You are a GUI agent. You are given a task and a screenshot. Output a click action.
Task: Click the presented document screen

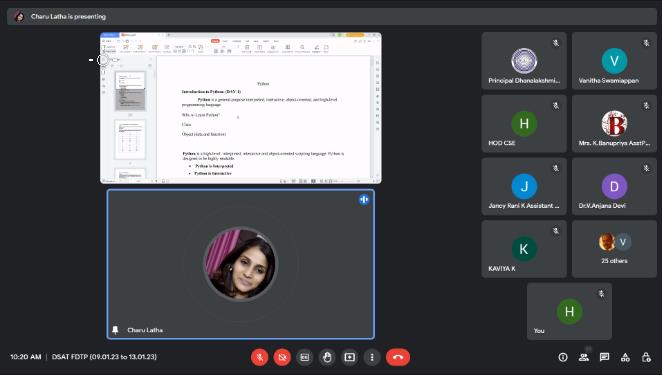(241, 108)
